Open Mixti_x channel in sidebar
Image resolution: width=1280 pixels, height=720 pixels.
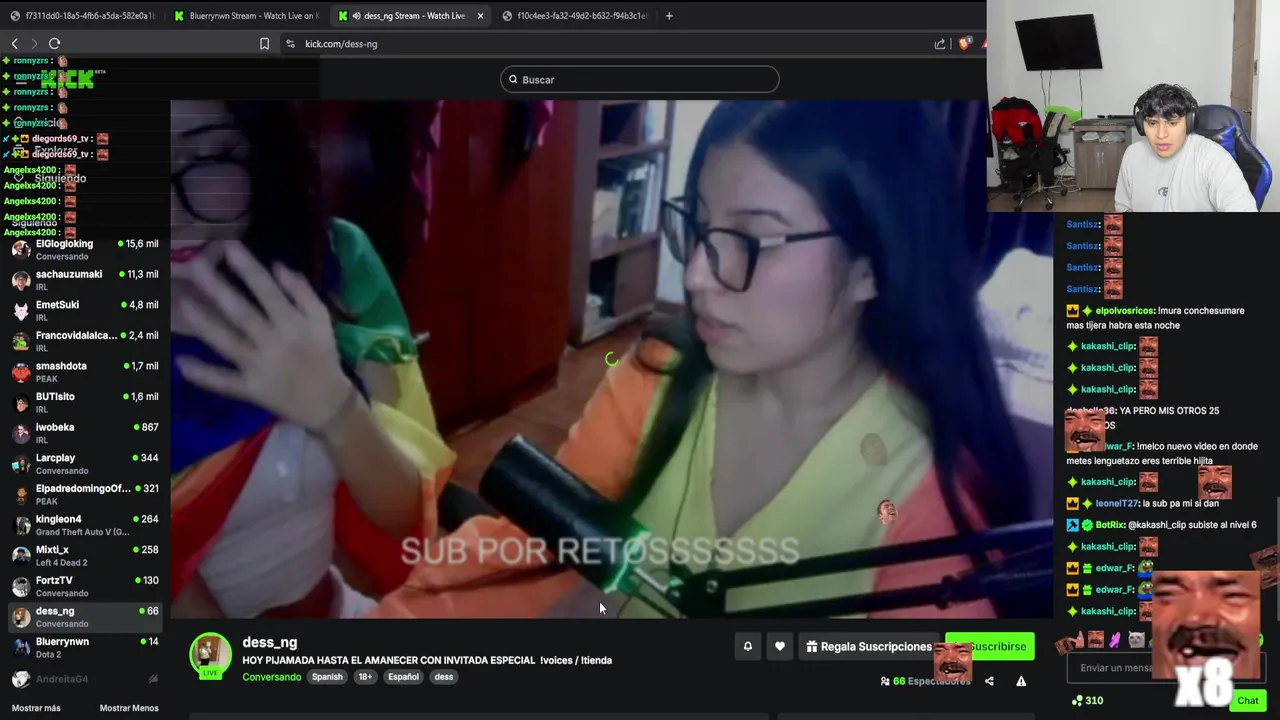tap(85, 555)
